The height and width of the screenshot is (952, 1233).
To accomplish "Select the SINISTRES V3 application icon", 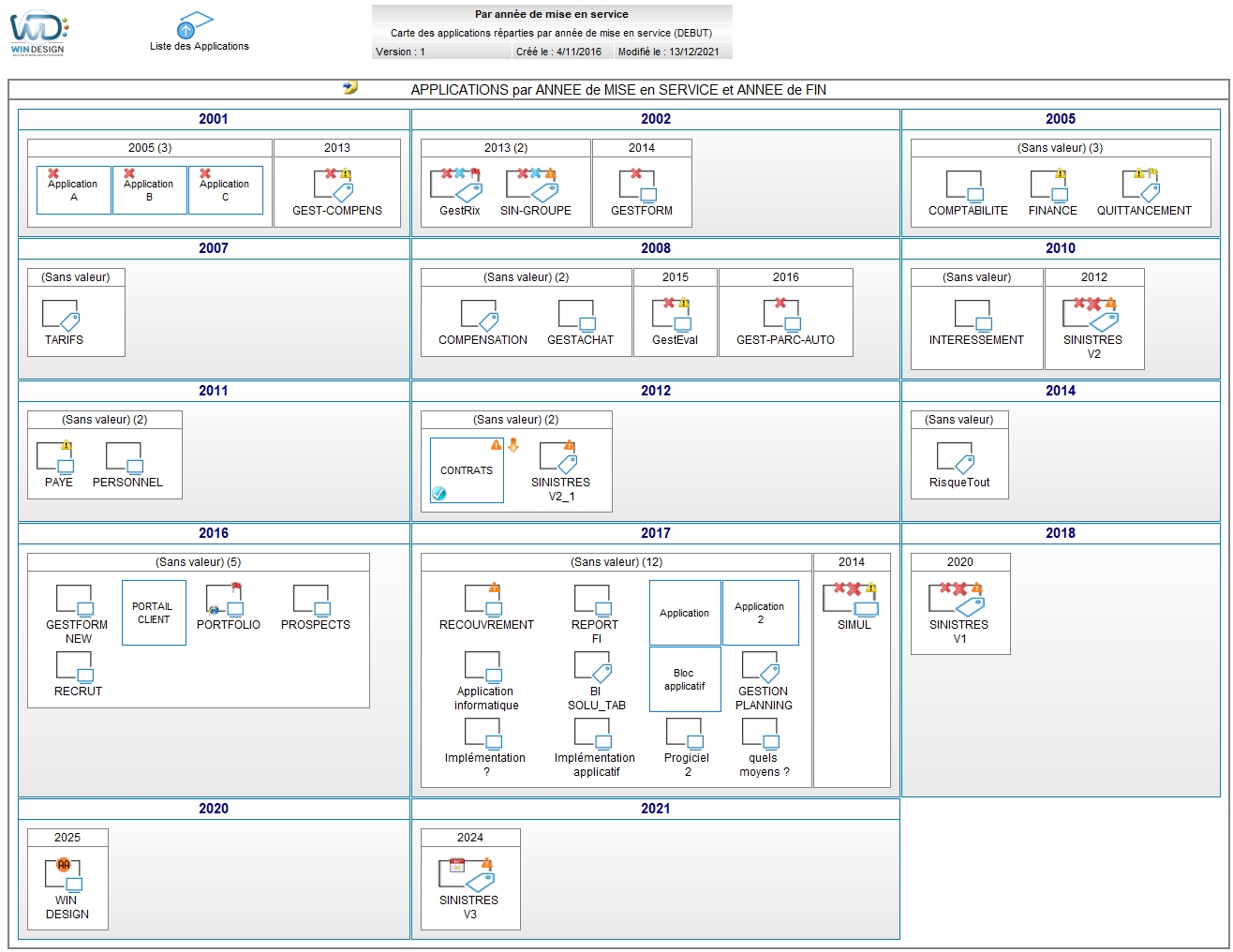I will [468, 875].
